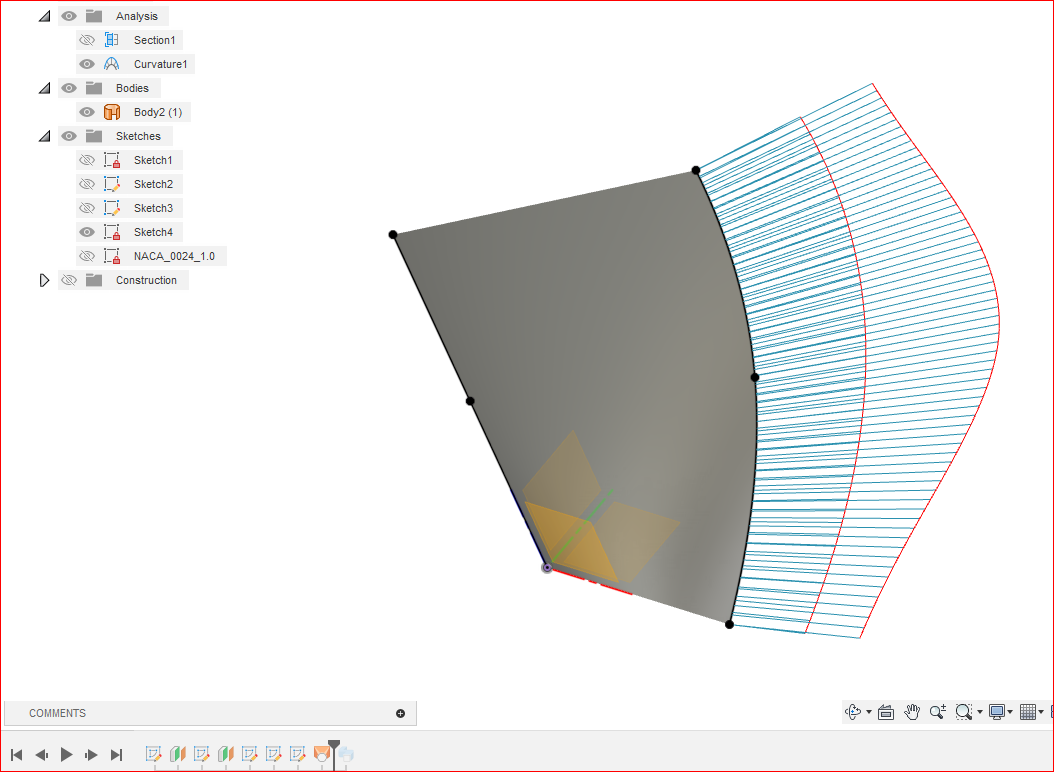Show the Section1 analysis
The width and height of the screenshot is (1054, 772).
click(x=87, y=39)
